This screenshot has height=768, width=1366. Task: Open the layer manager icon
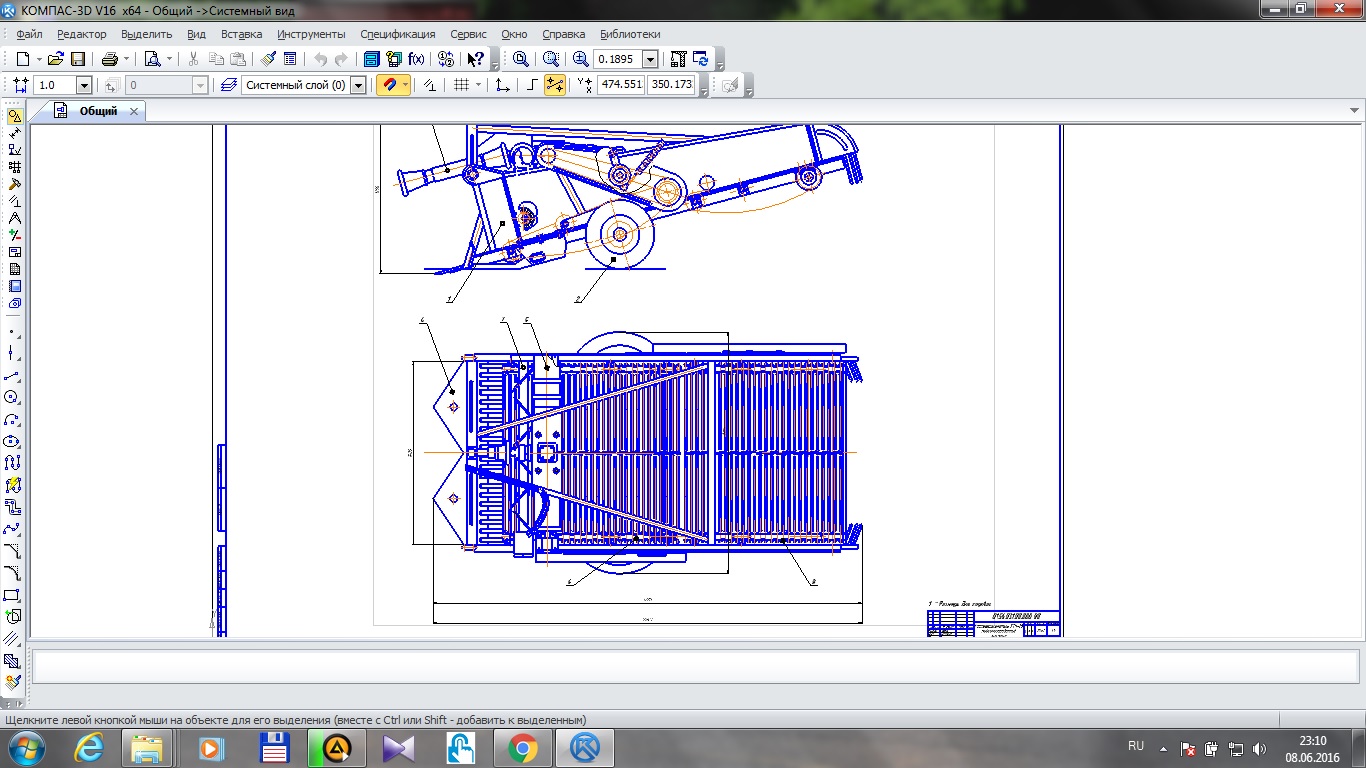point(228,85)
